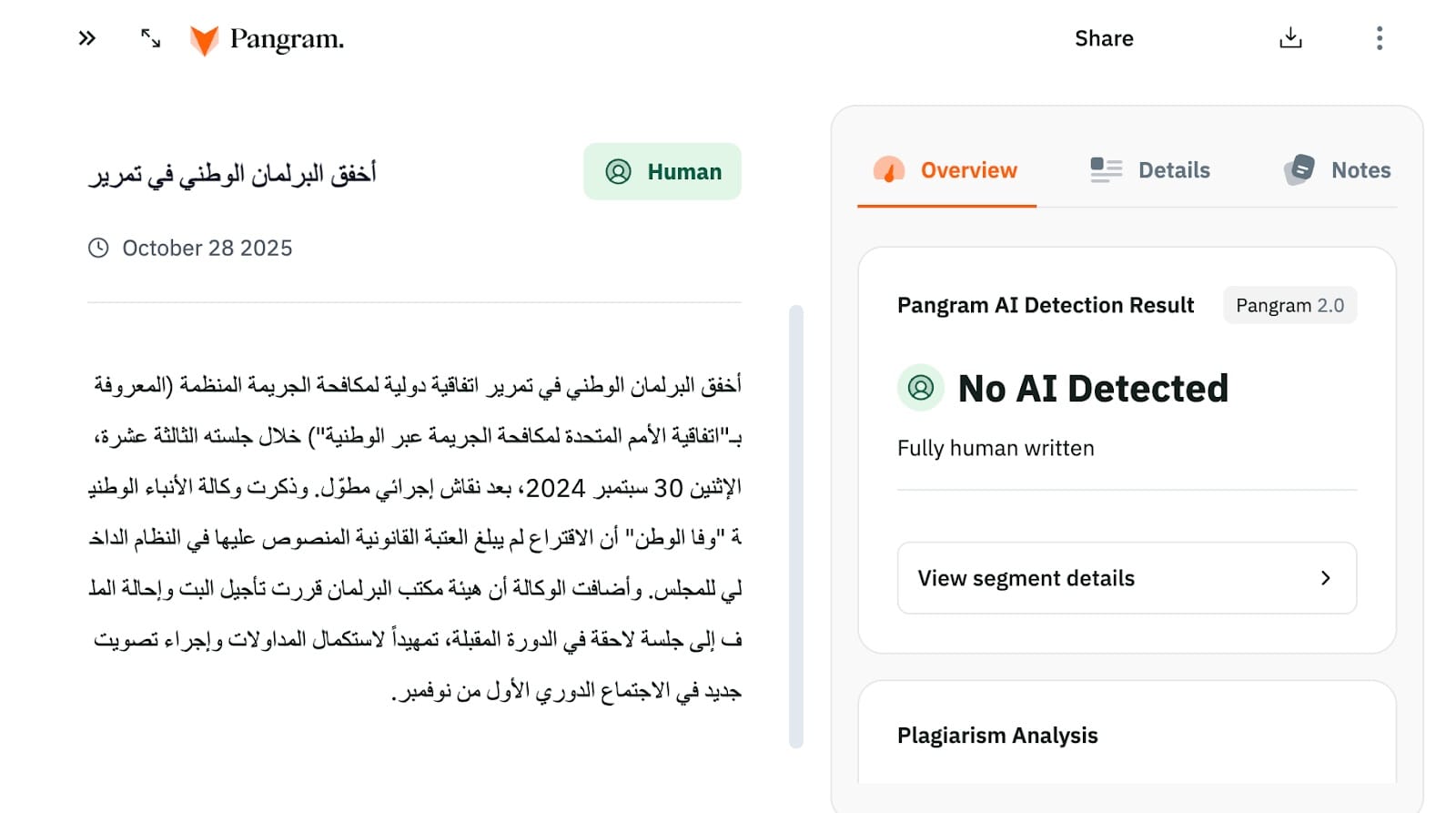Click the Notes sticky icon
The width and height of the screenshot is (1456, 813).
coord(1299,169)
